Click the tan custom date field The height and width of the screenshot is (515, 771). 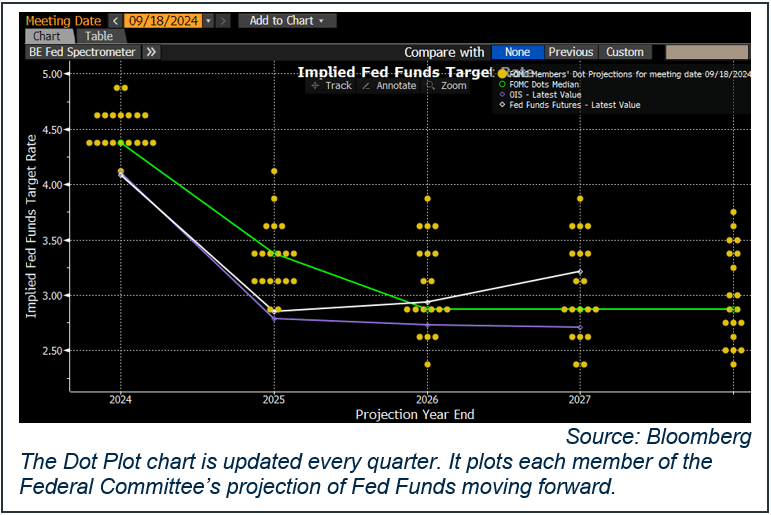pos(707,52)
